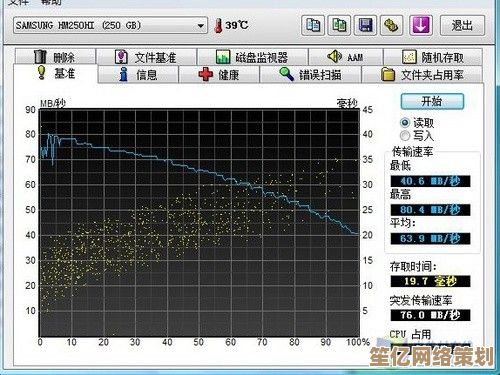Switch to the AAM tab

point(346,57)
